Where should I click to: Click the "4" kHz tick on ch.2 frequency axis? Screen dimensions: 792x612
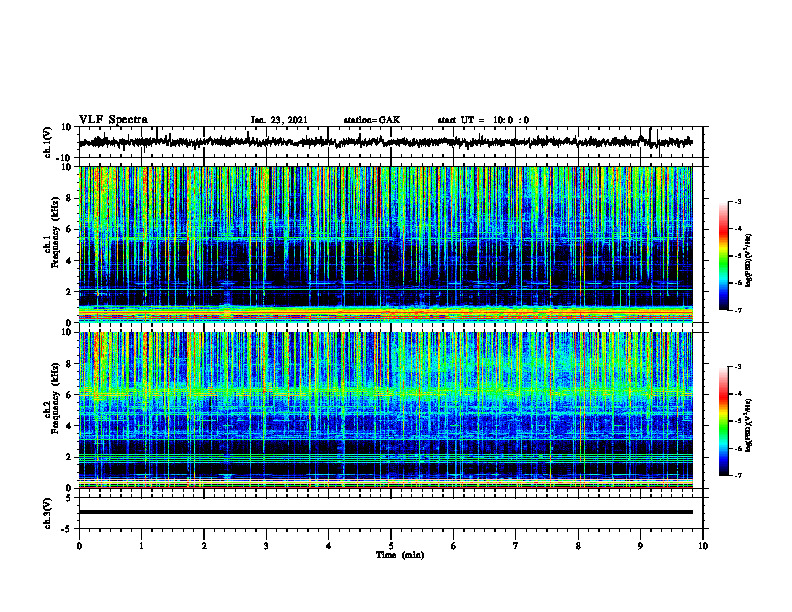tap(69, 426)
